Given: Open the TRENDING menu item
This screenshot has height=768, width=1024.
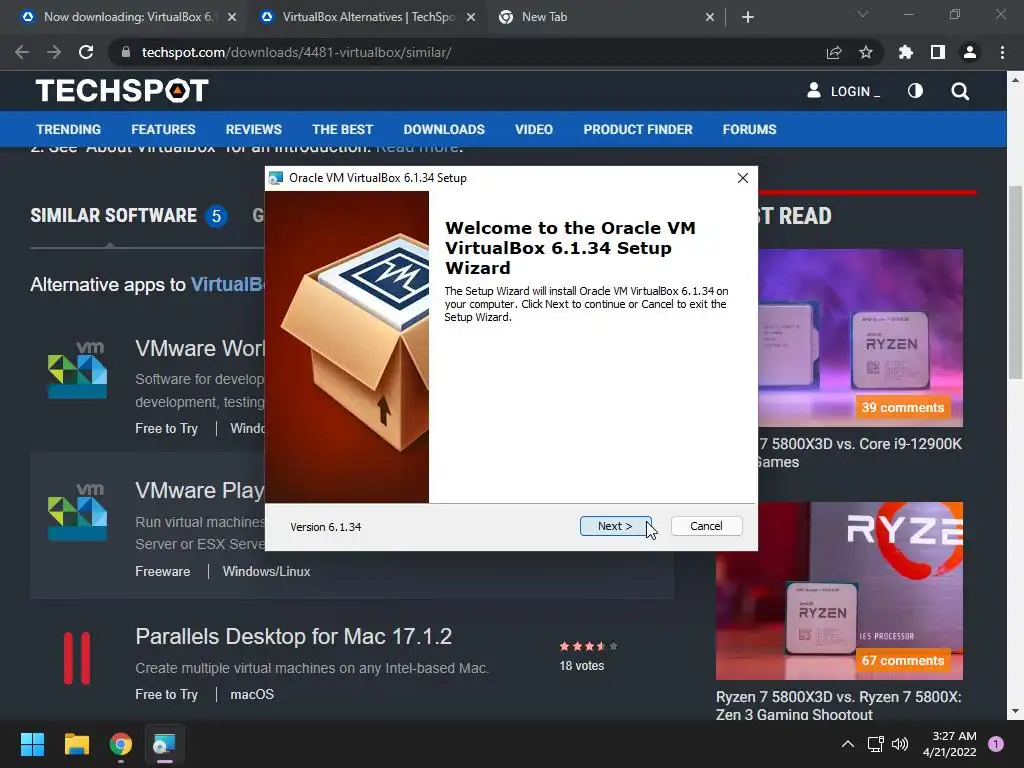Looking at the screenshot, I should (x=69, y=129).
